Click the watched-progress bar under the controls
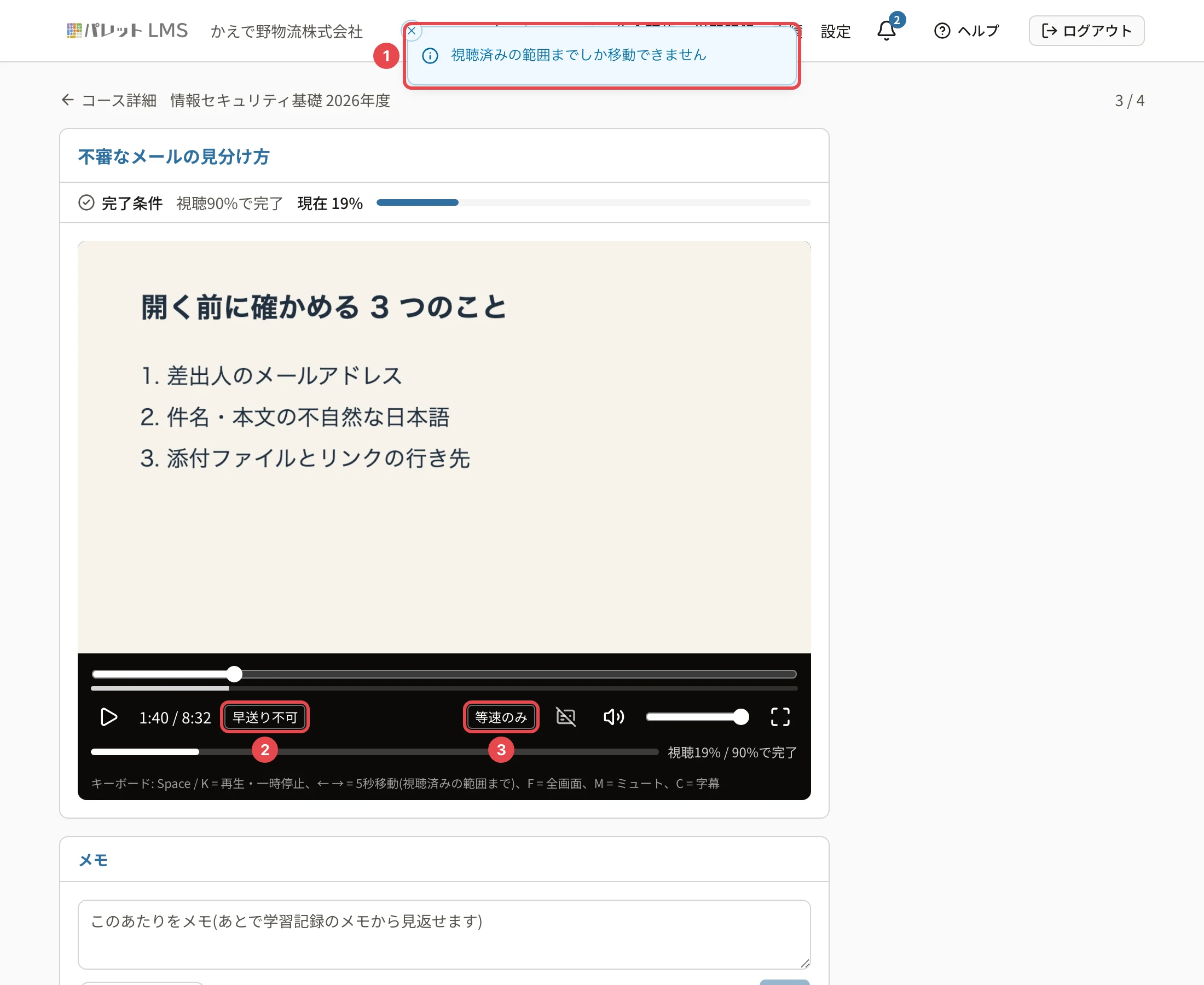 (x=374, y=752)
